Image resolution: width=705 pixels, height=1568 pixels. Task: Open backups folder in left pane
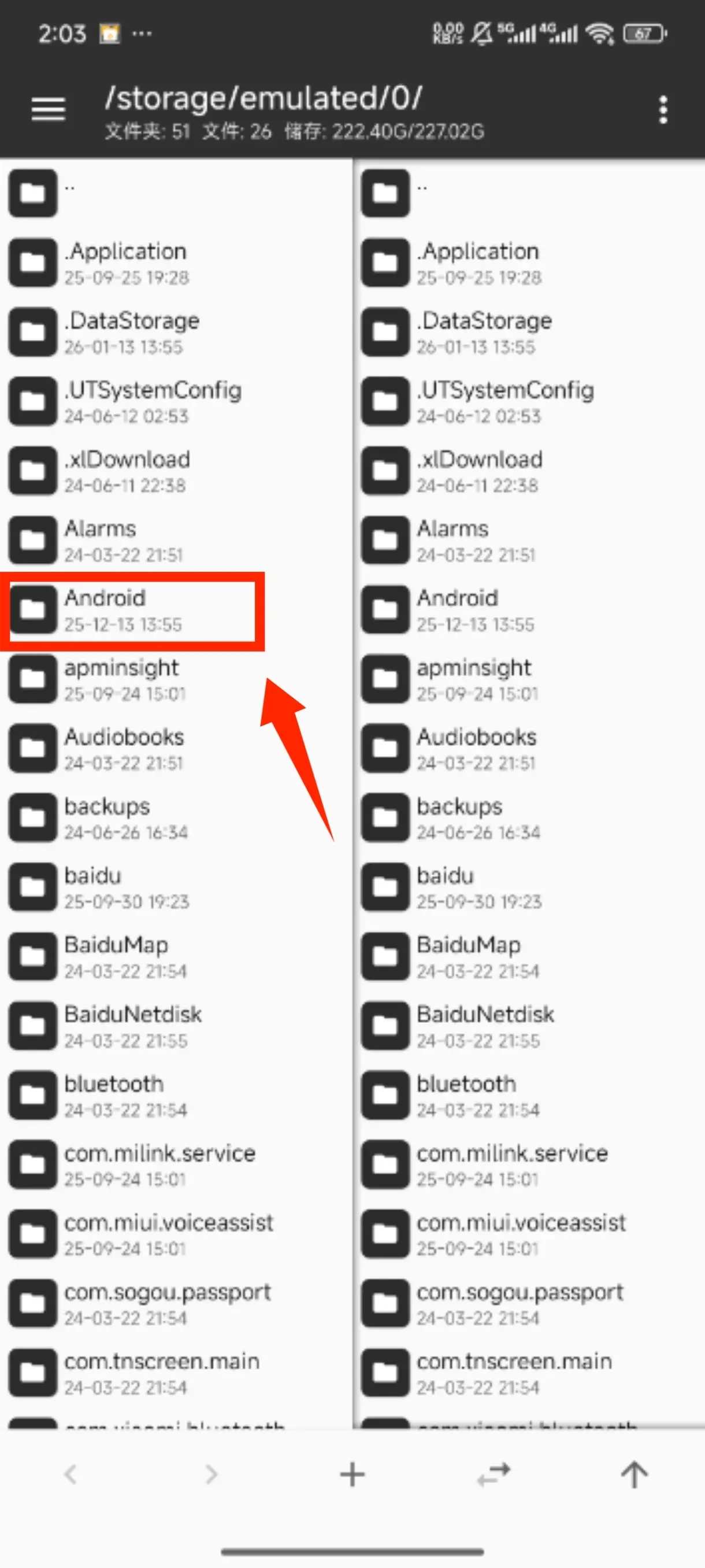click(x=176, y=818)
